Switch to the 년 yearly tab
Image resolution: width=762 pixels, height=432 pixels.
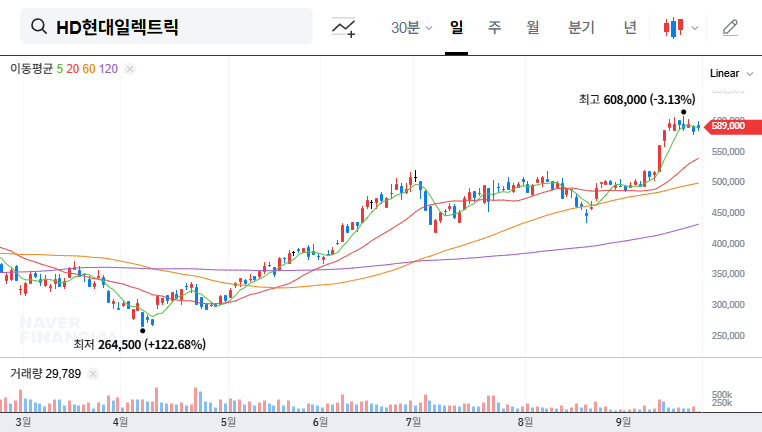click(x=630, y=27)
